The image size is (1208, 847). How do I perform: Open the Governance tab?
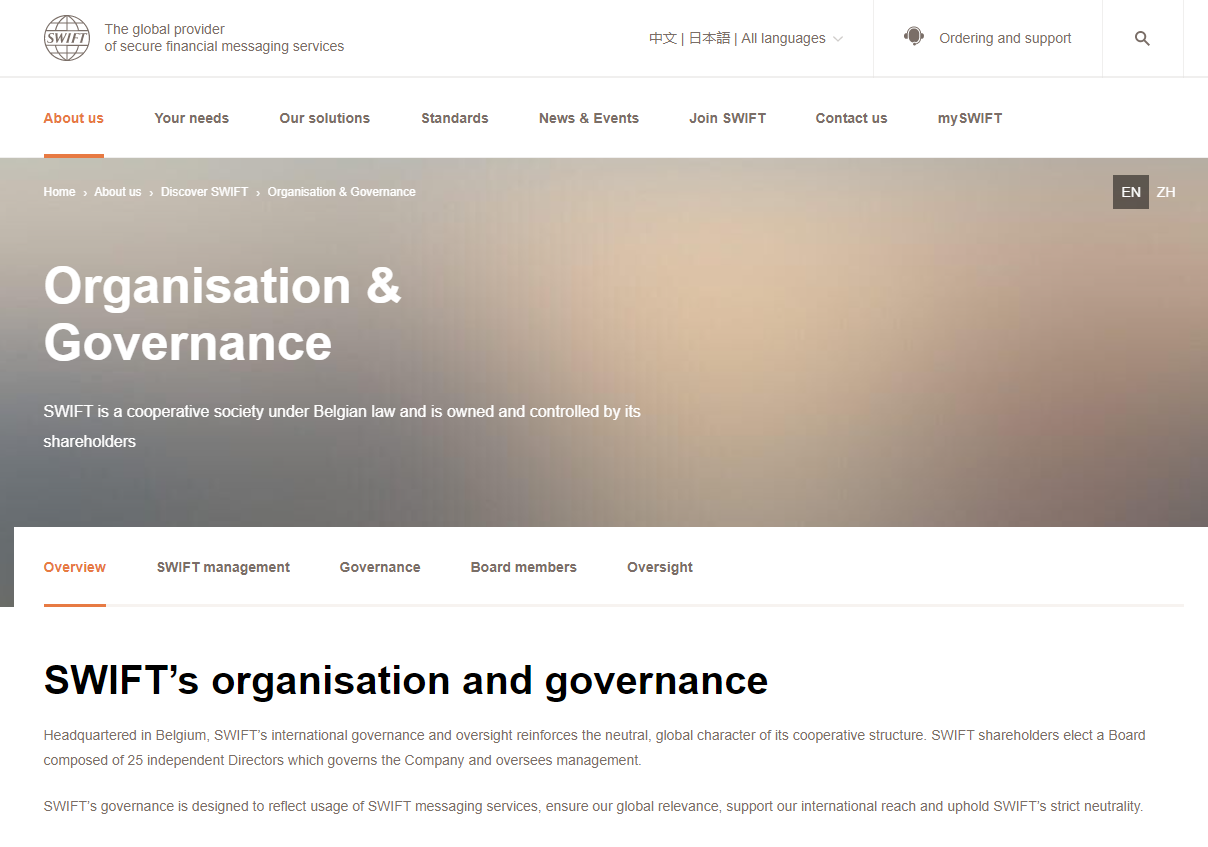(379, 567)
